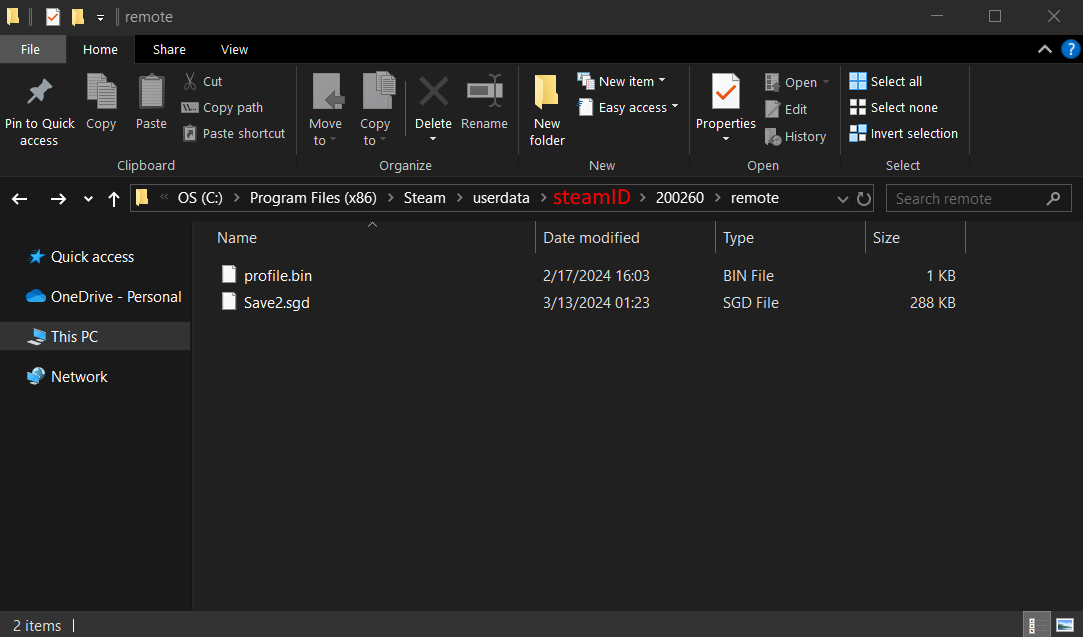Go back with the left arrow

[x=19, y=199]
